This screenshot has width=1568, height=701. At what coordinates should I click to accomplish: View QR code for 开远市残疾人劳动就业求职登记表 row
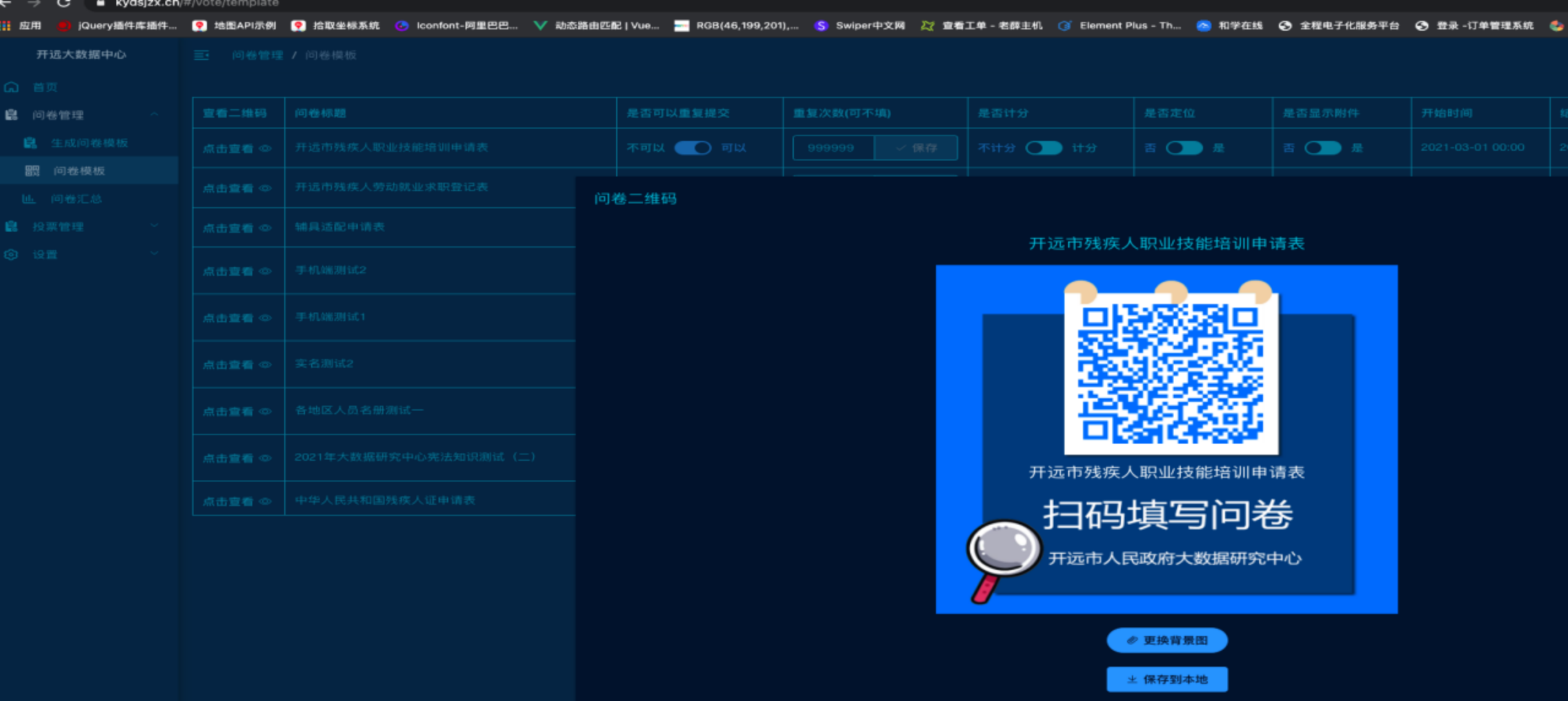click(x=237, y=188)
